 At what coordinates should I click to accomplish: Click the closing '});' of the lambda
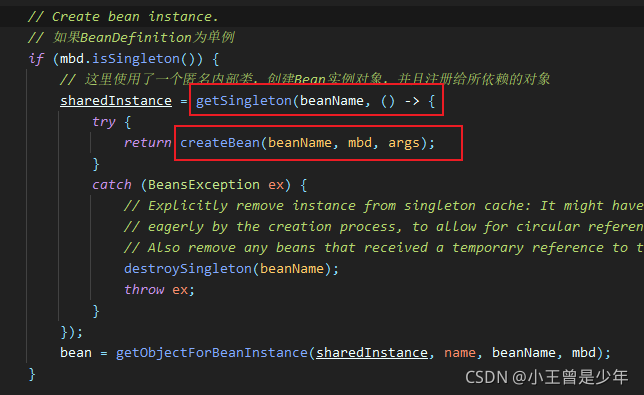(72, 332)
